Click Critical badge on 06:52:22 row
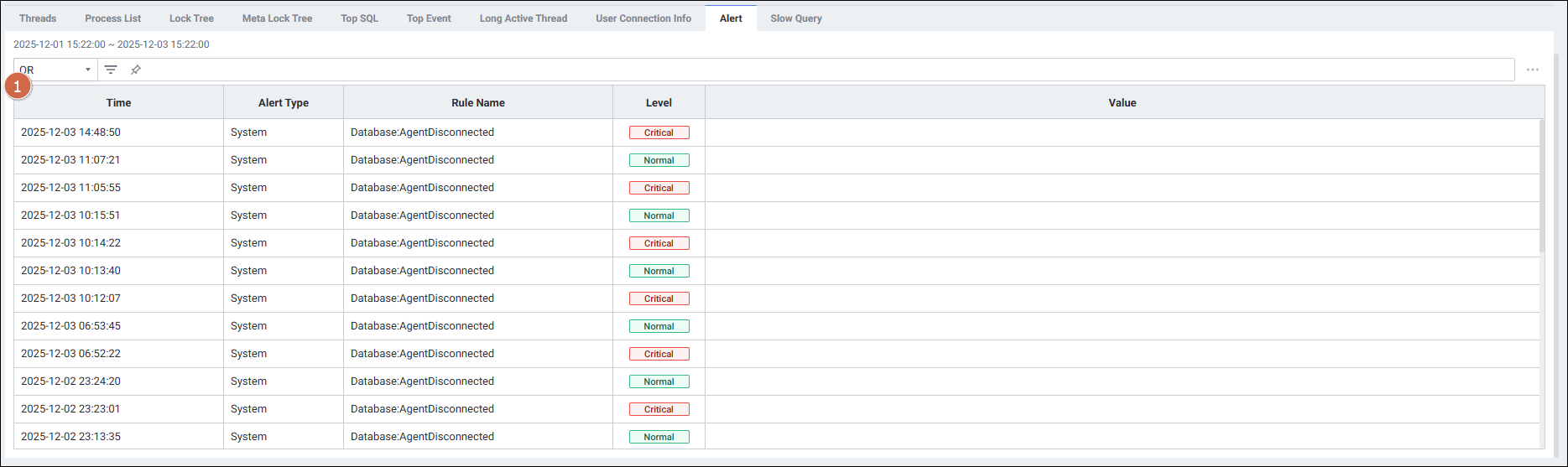Viewport: 1568px width, 467px height. click(x=659, y=354)
